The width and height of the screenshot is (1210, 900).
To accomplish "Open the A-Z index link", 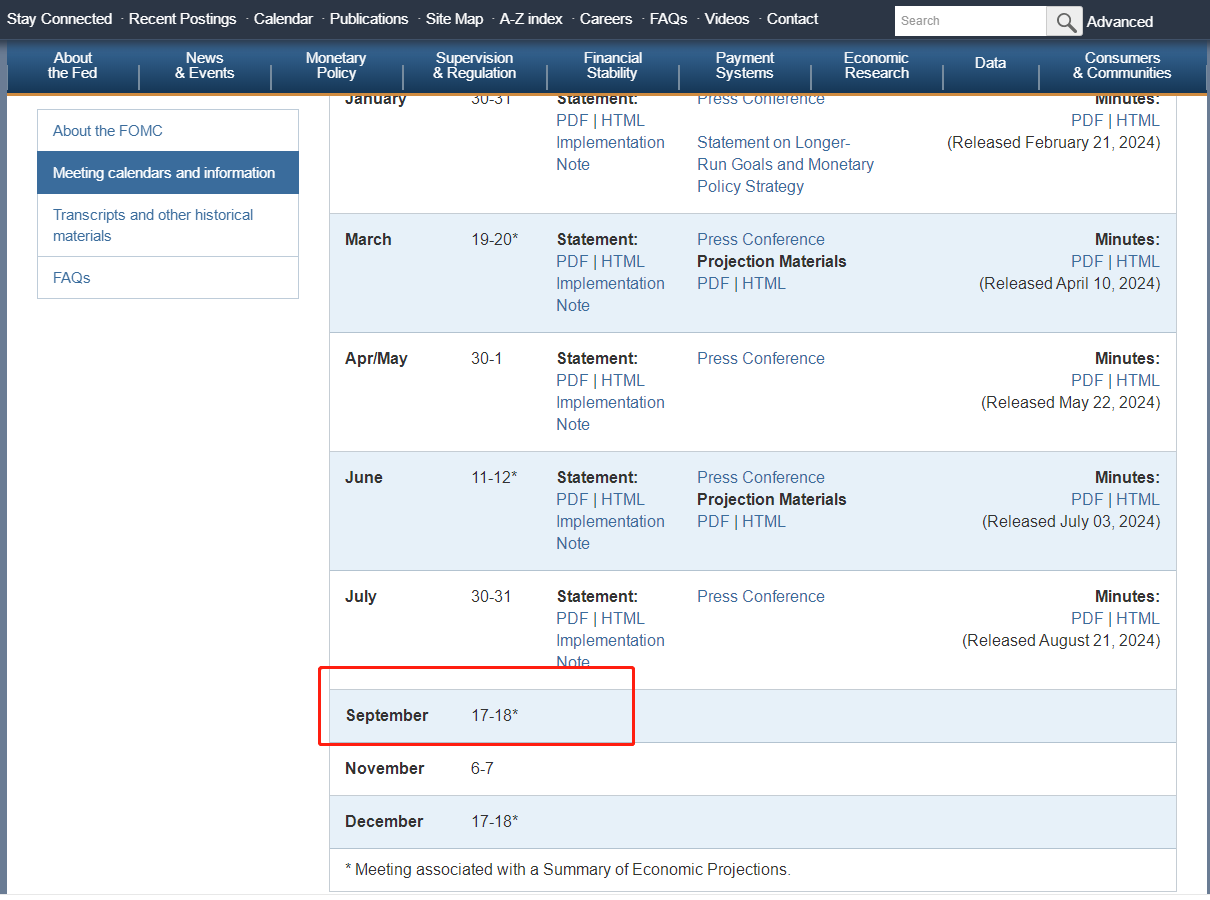I will pyautogui.click(x=531, y=19).
